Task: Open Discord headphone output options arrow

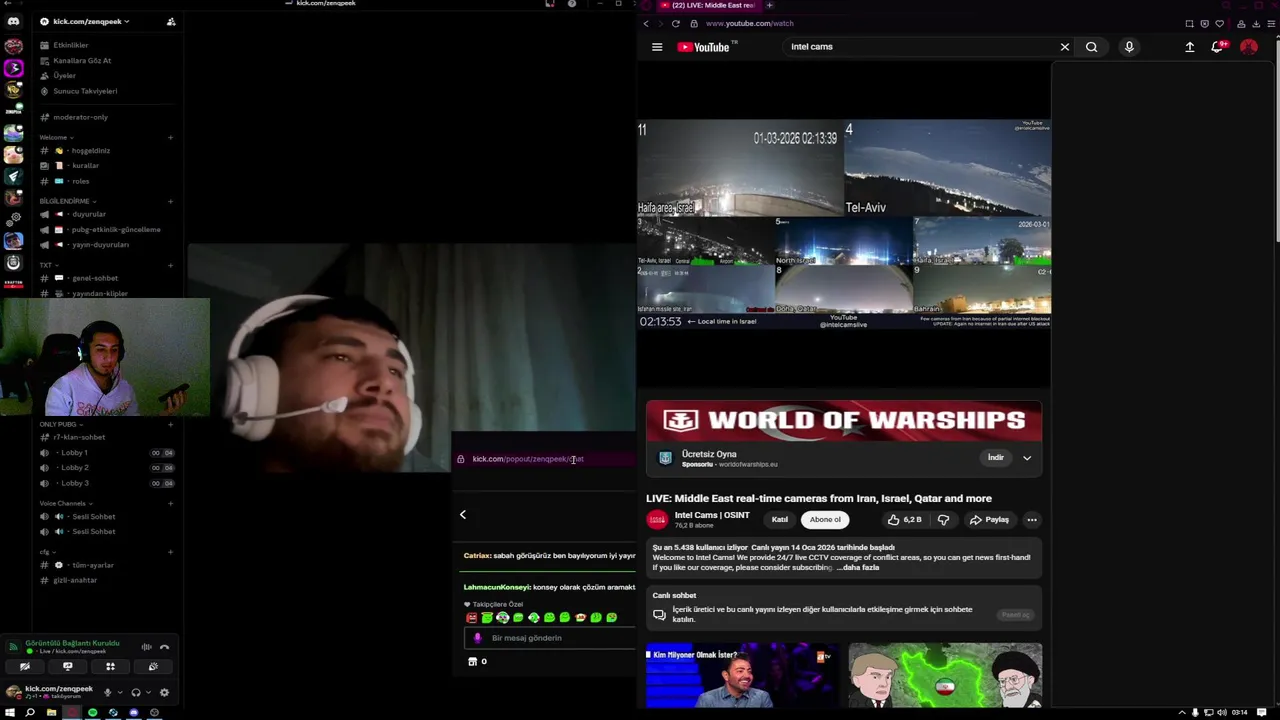Action: click(148, 692)
